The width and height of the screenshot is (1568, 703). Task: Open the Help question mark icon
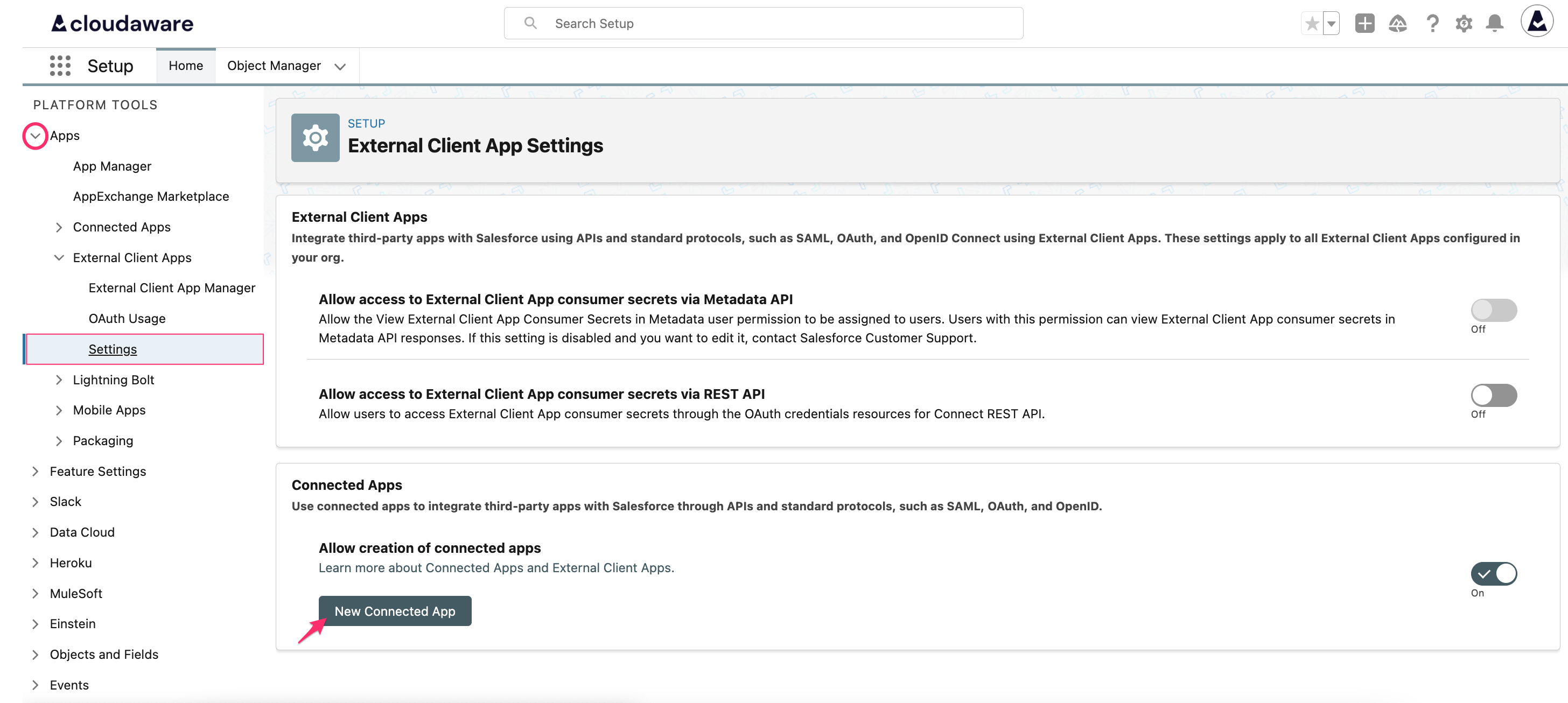[1432, 23]
